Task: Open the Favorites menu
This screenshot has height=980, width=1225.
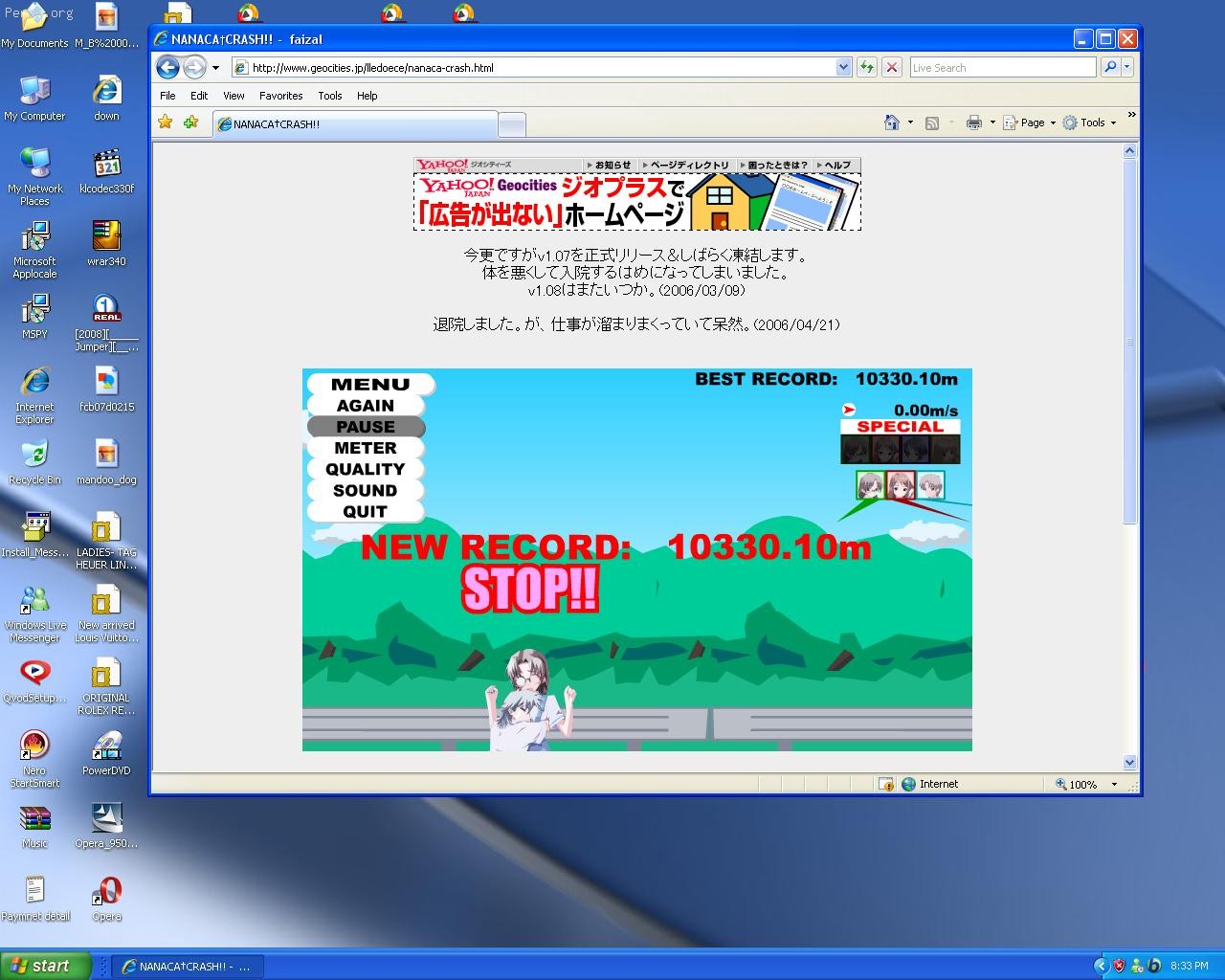Action: click(280, 96)
